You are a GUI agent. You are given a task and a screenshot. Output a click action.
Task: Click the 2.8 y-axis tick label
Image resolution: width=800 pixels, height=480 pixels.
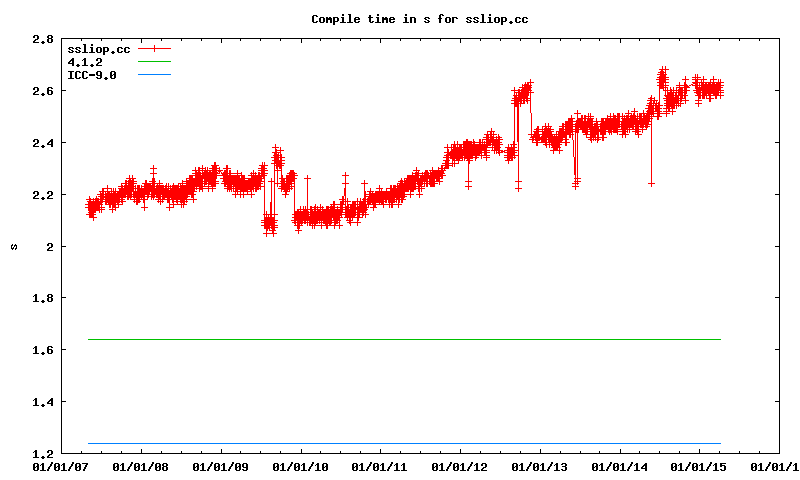pyautogui.click(x=42, y=39)
